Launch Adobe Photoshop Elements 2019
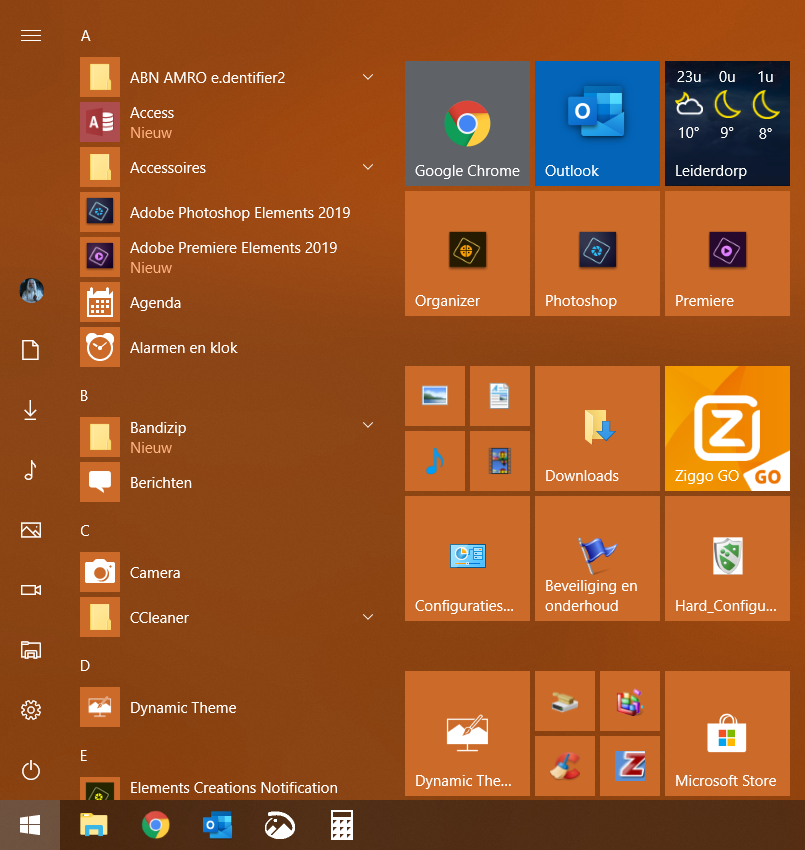 (228, 212)
